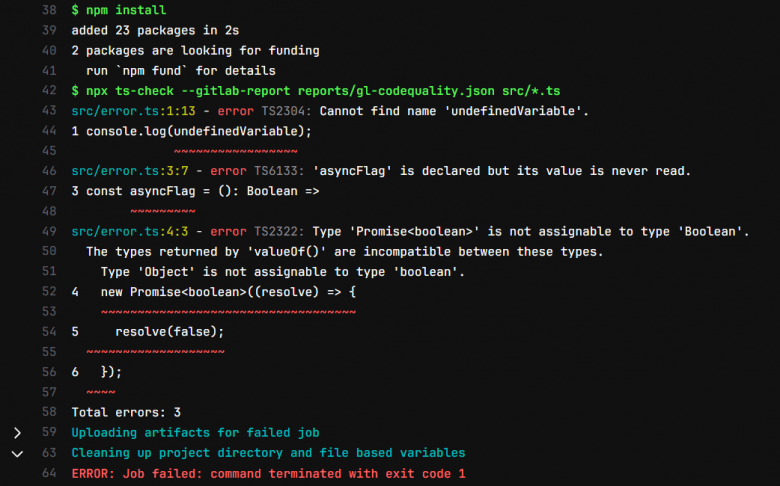
Task: Click 'Cleaning up project directory' section header
Action: pyautogui.click(x=268, y=453)
